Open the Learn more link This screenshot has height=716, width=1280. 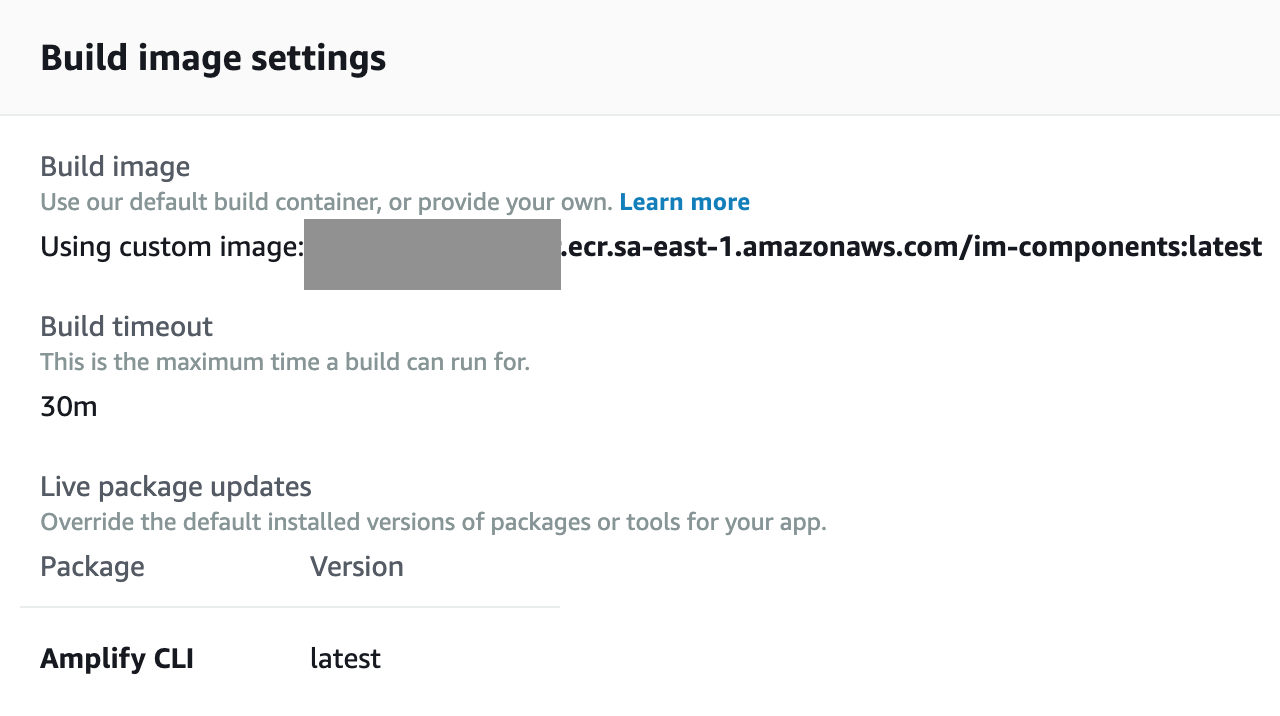click(684, 201)
